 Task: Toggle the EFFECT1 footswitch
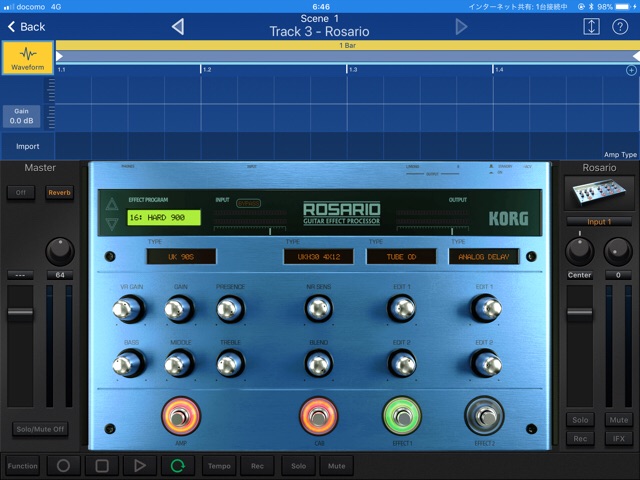(x=402, y=416)
